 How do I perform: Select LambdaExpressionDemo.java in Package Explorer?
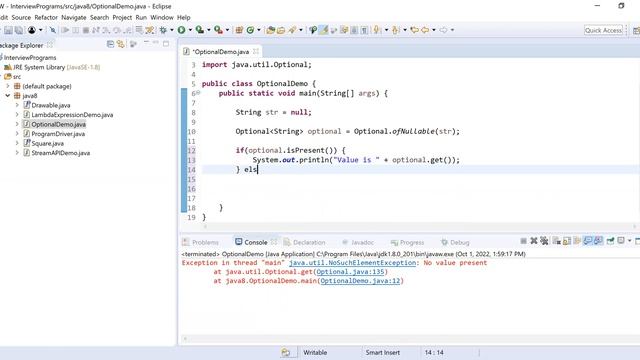[x=72, y=115]
